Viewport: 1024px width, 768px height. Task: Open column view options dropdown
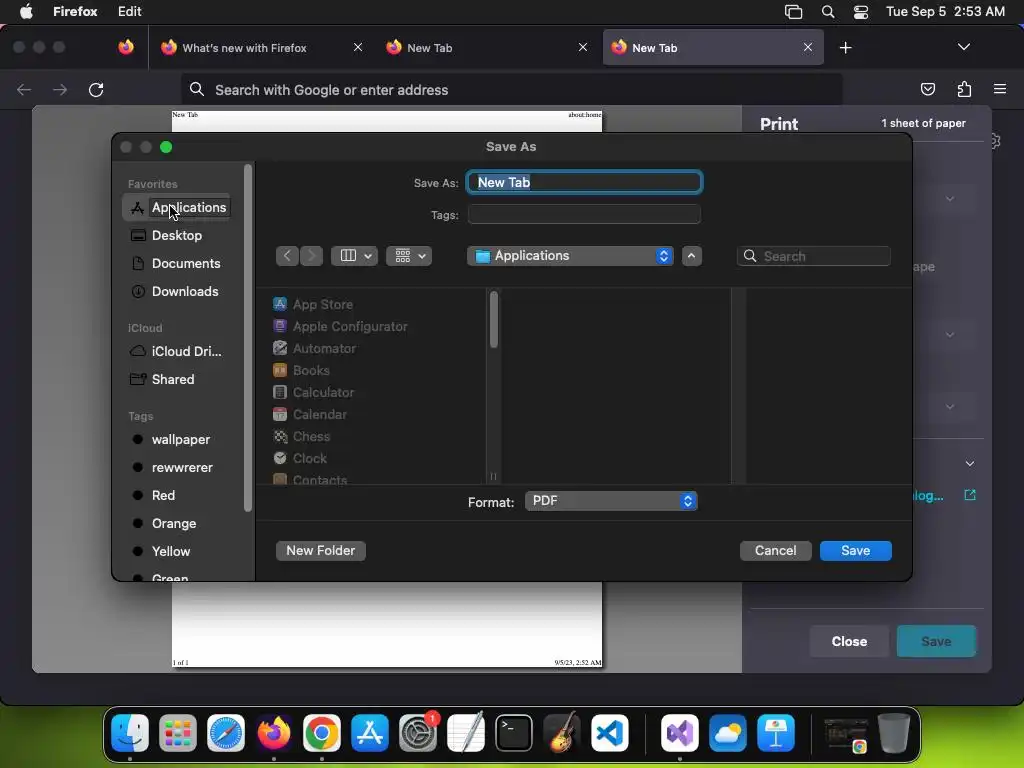coord(355,256)
